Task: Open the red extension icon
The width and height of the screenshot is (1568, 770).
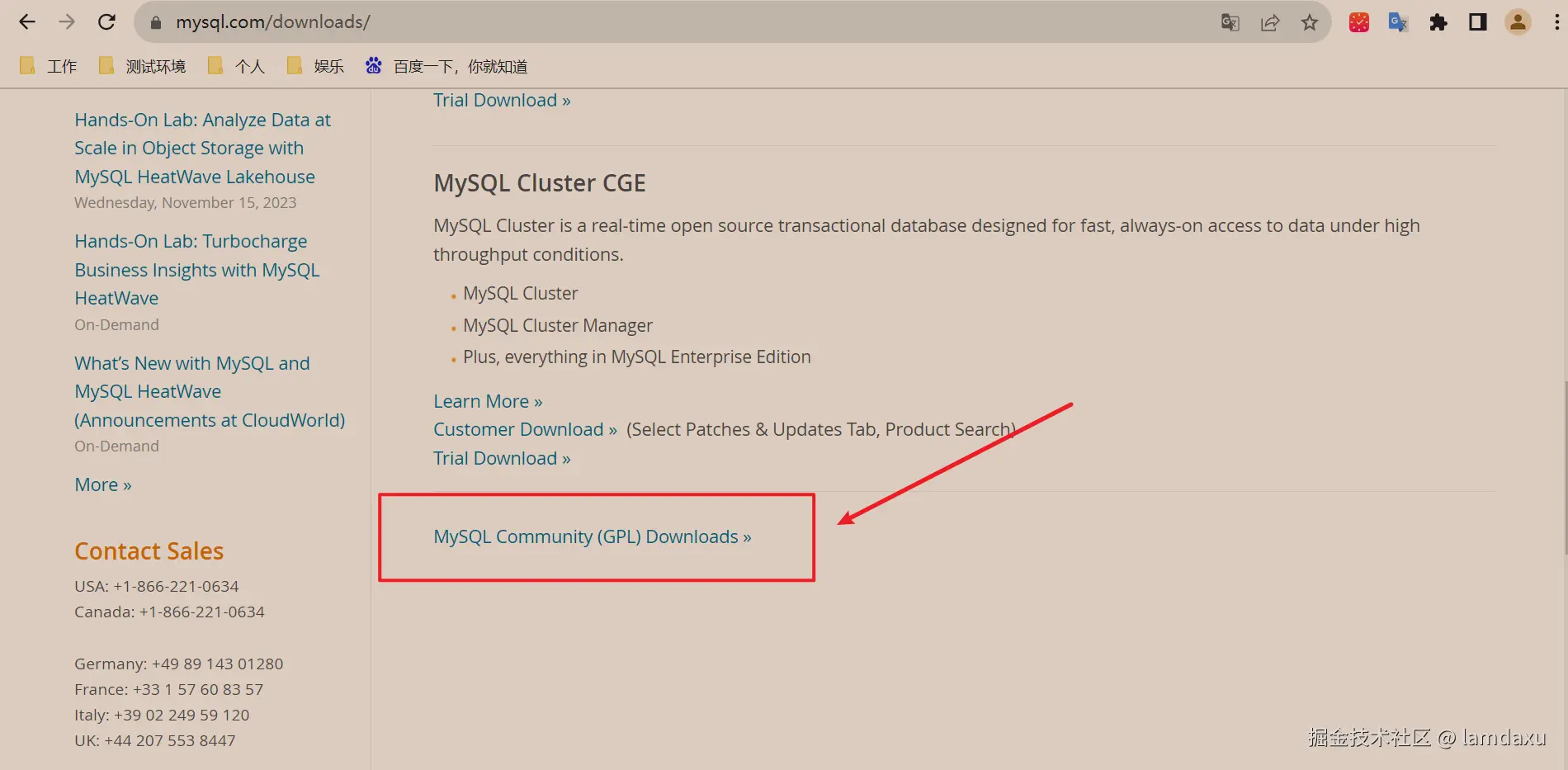Action: (1359, 22)
